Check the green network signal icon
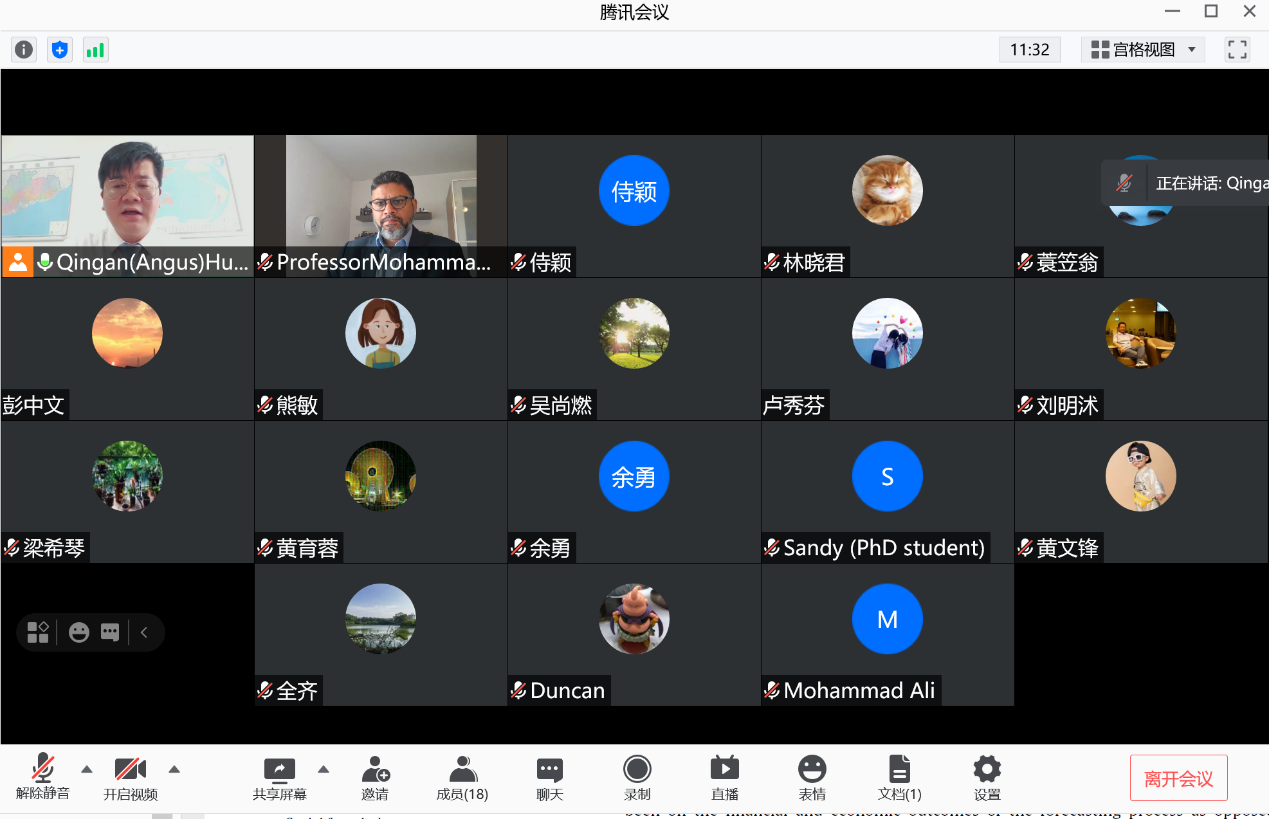Image resolution: width=1269 pixels, height=819 pixels. [x=95, y=49]
